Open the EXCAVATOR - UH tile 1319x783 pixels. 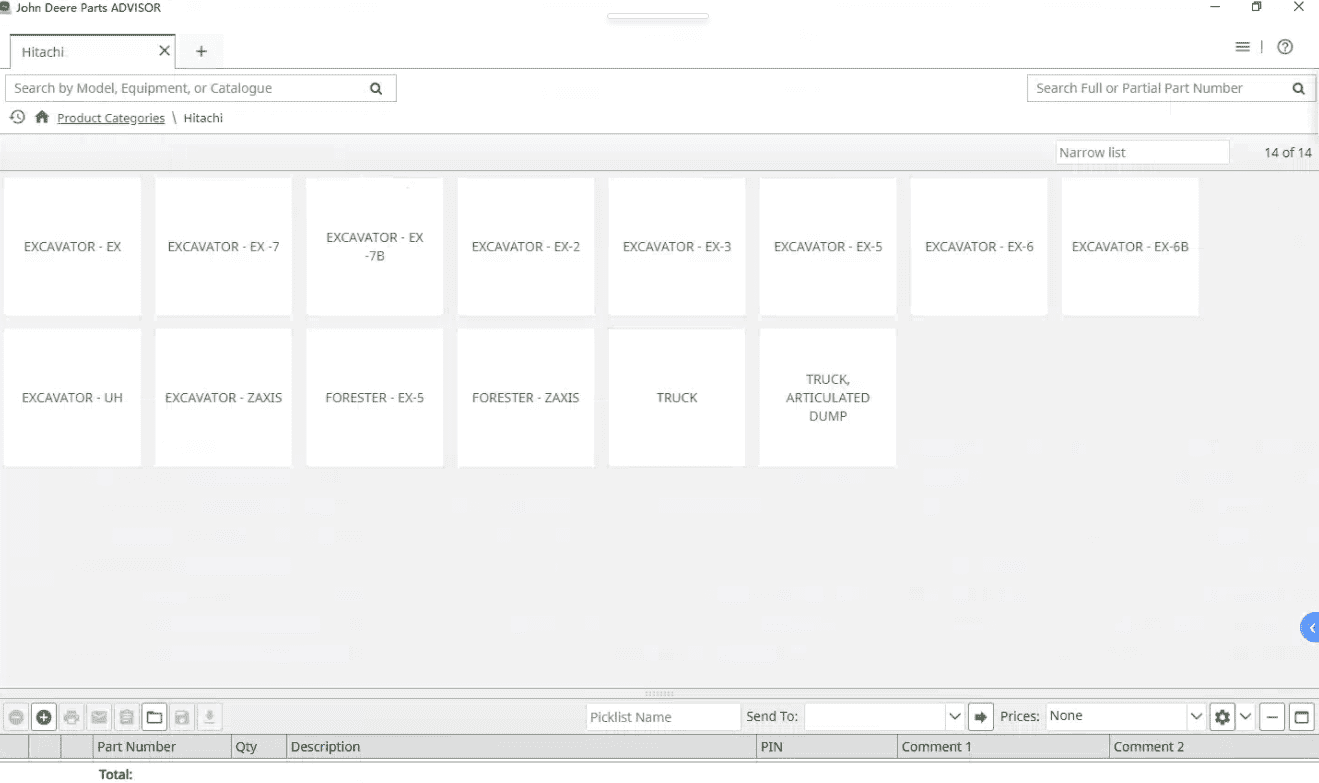click(x=72, y=397)
